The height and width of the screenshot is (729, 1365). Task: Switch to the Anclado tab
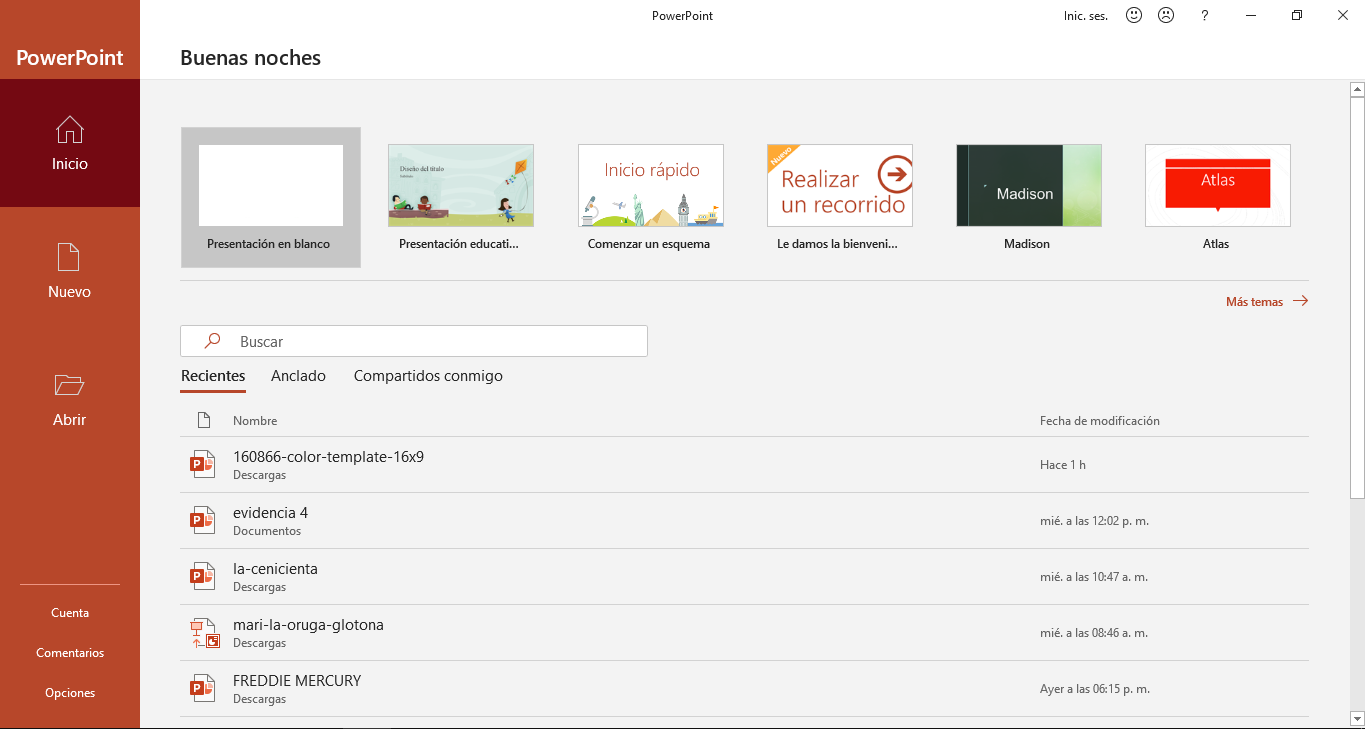(298, 375)
